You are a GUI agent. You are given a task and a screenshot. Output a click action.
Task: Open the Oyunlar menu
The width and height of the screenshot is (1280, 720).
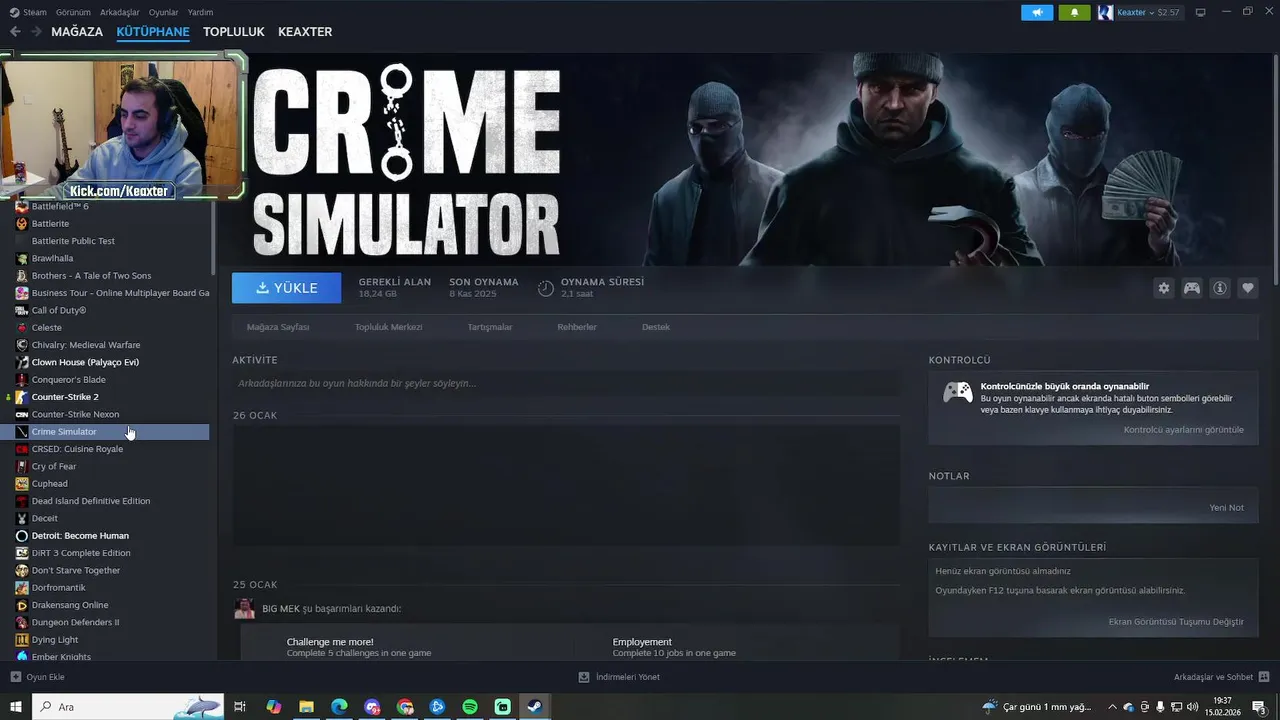163,12
